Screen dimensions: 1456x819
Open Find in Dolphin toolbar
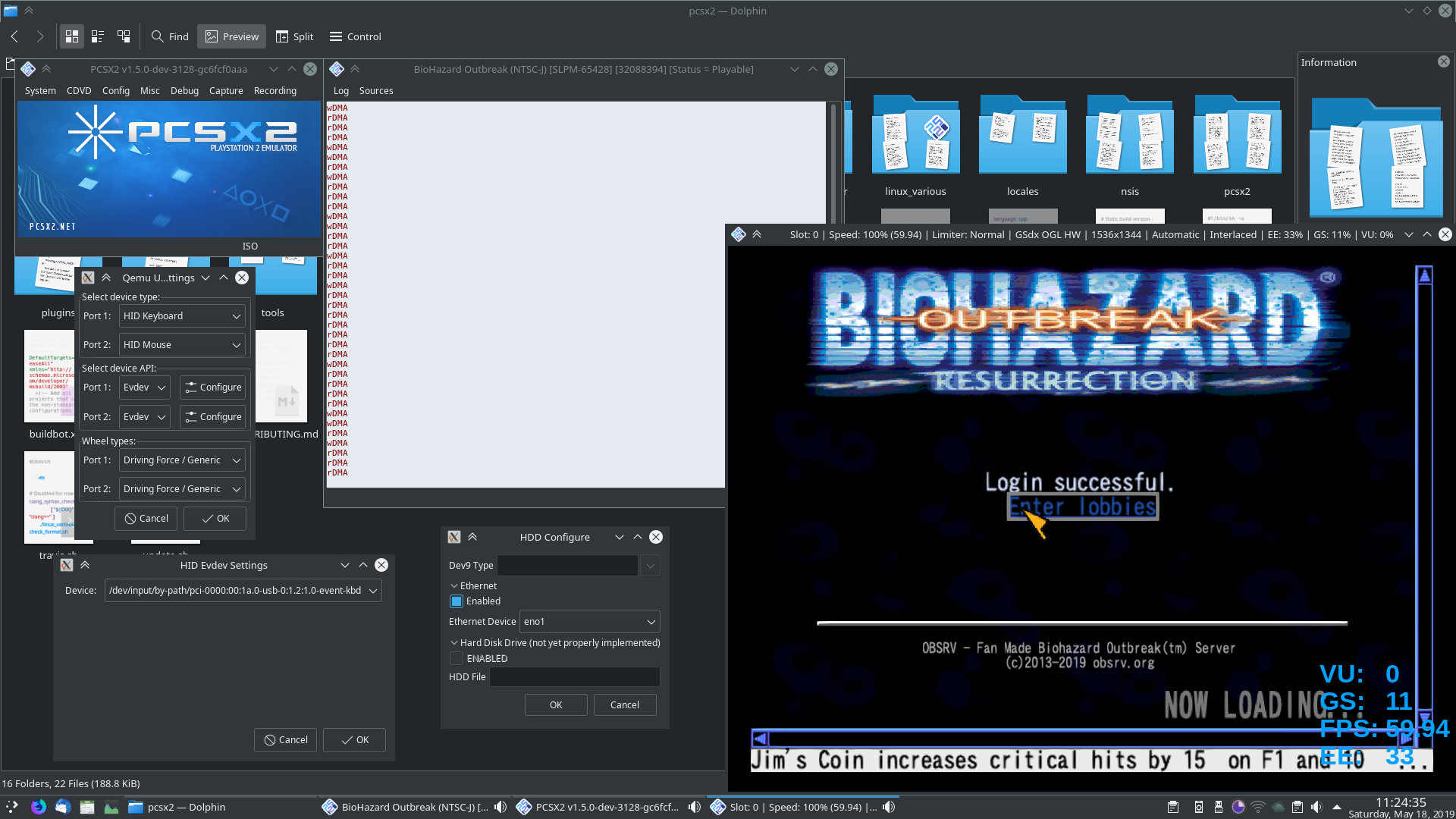[x=170, y=36]
